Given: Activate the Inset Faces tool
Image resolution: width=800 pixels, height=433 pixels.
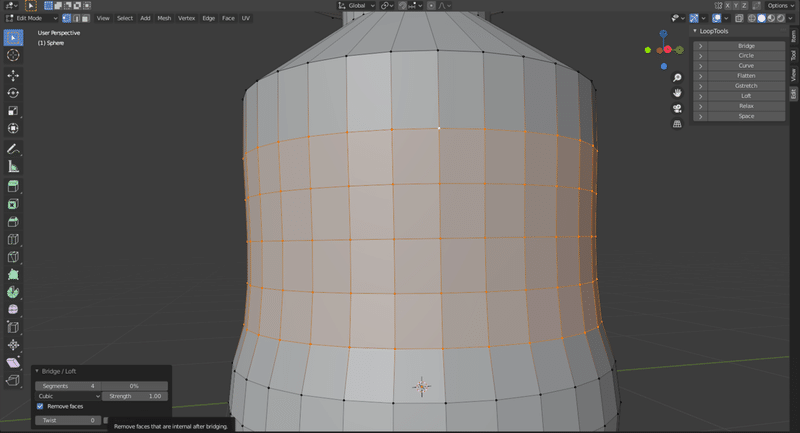Looking at the screenshot, I should [x=13, y=204].
